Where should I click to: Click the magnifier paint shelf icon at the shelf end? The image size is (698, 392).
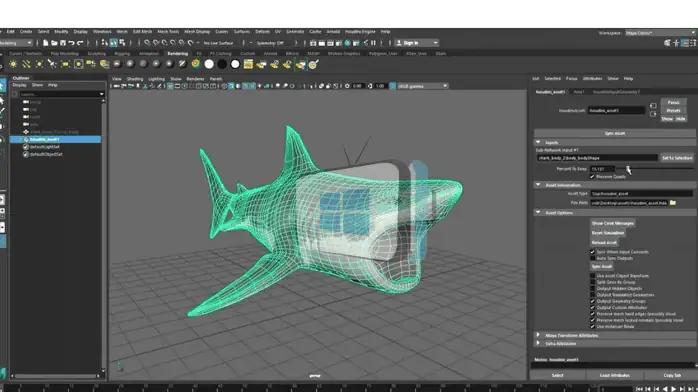click(x=313, y=64)
